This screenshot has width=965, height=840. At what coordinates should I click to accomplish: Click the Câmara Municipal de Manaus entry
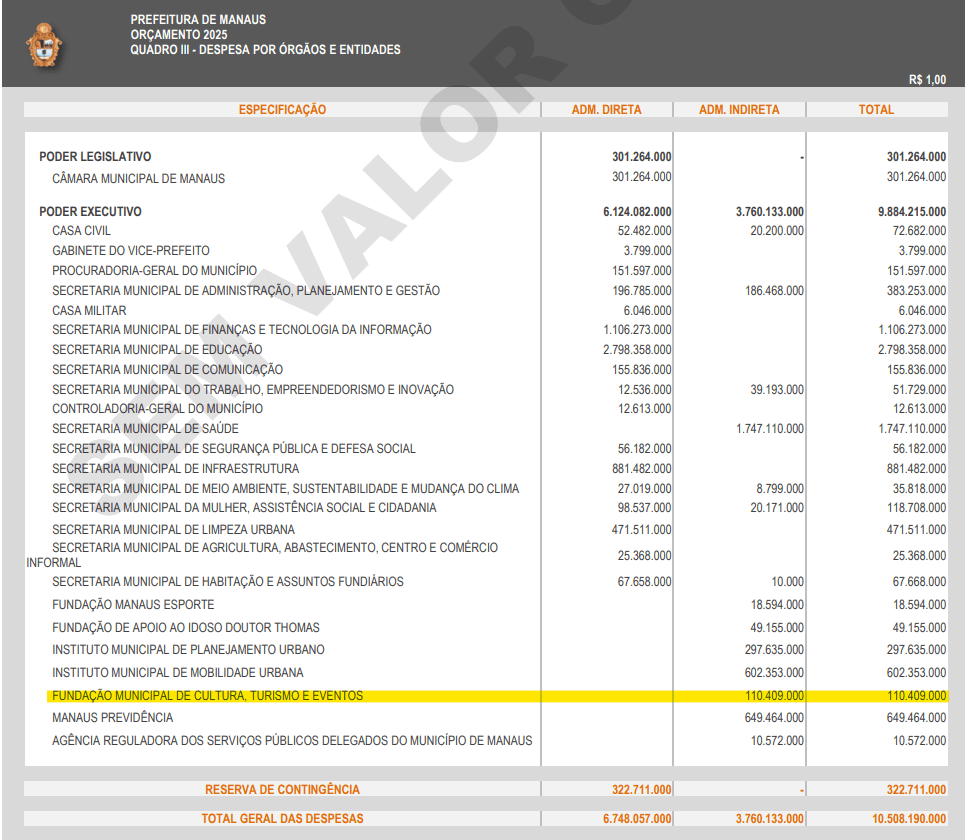[x=138, y=179]
